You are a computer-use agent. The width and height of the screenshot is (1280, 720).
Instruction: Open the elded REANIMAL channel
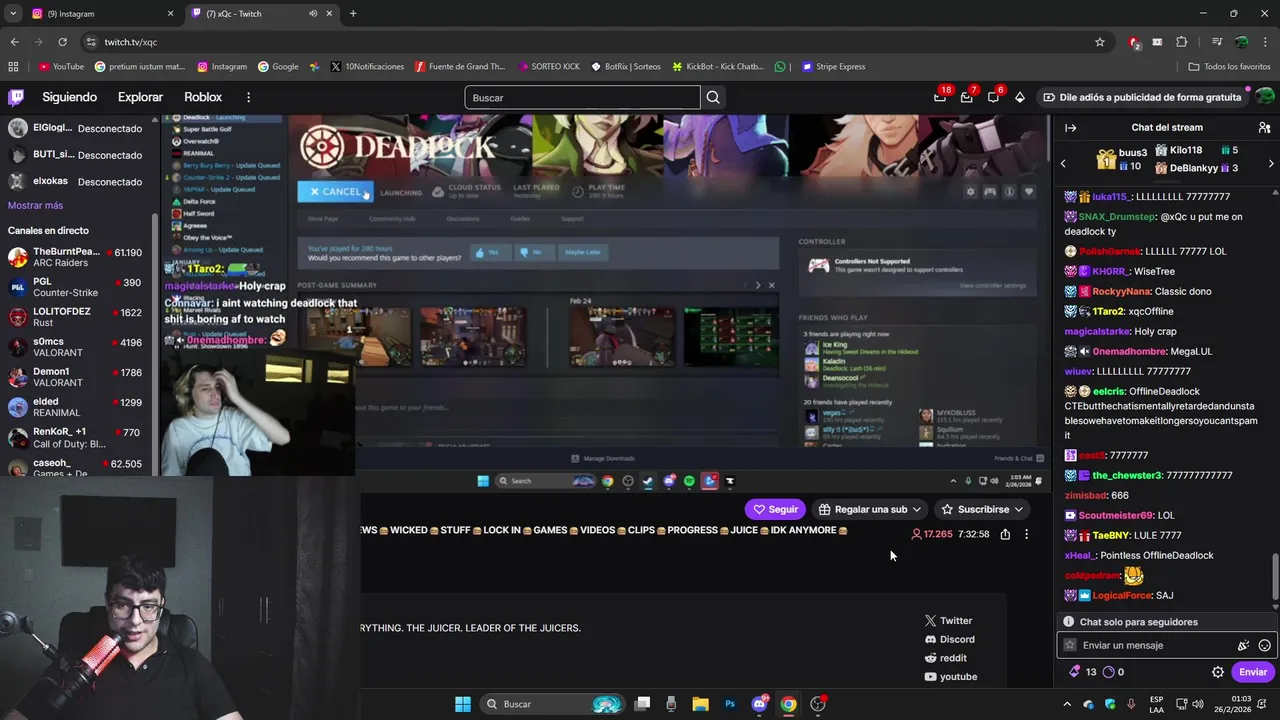pos(76,407)
